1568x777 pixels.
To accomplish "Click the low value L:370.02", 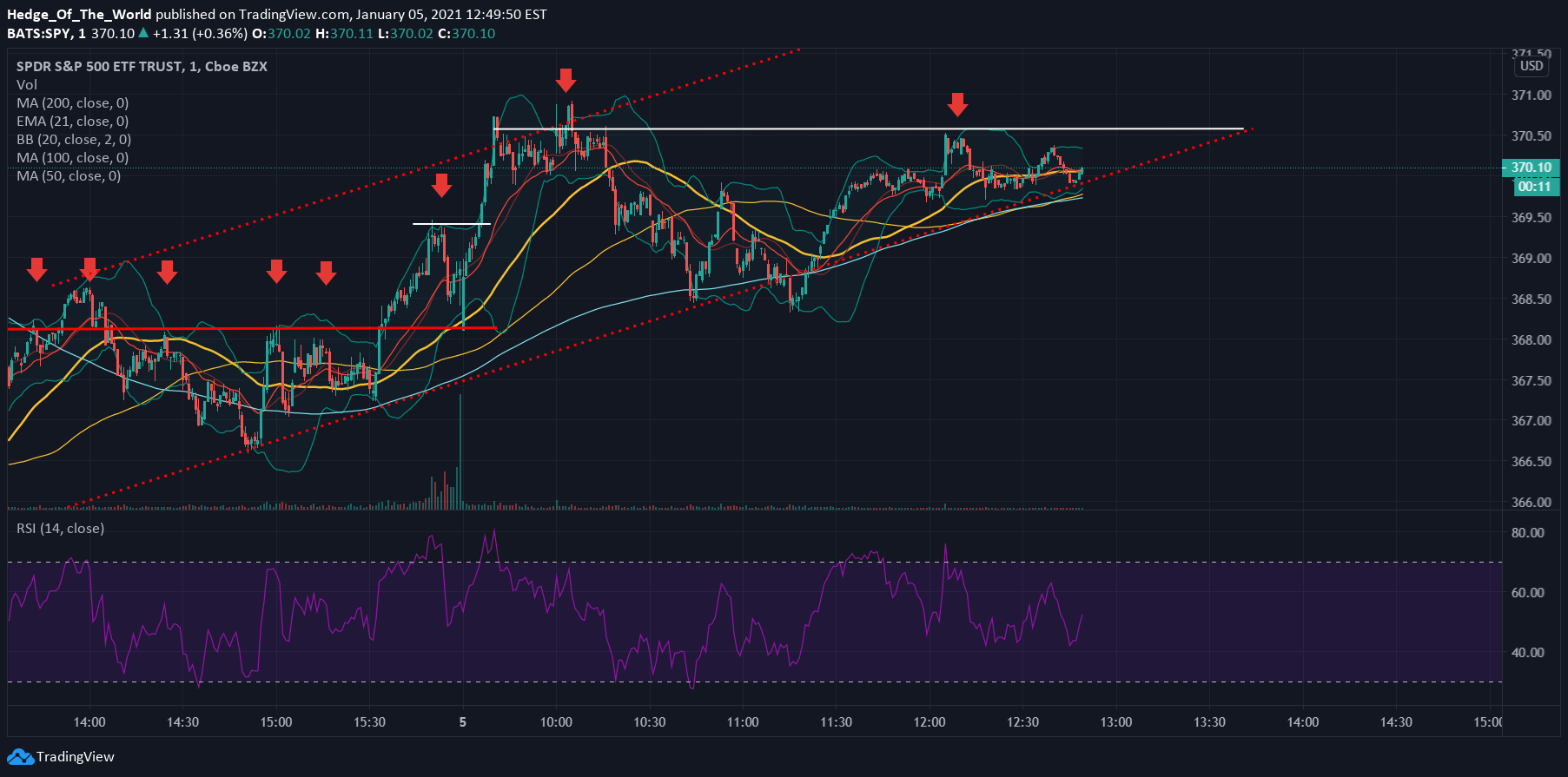I will [x=405, y=33].
